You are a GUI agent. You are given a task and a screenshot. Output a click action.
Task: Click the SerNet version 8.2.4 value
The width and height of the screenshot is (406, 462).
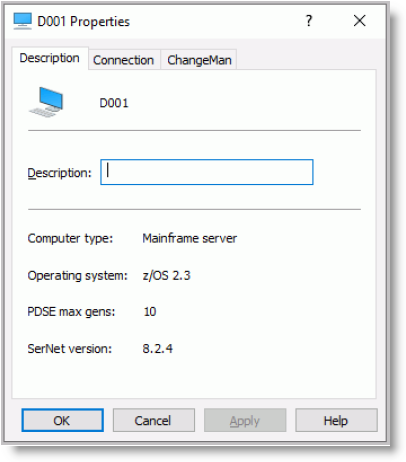(x=158, y=349)
